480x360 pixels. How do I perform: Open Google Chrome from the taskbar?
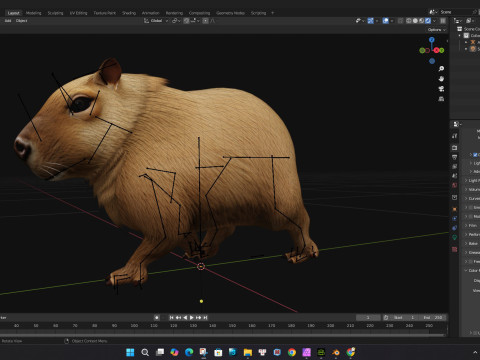pyautogui.click(x=292, y=352)
